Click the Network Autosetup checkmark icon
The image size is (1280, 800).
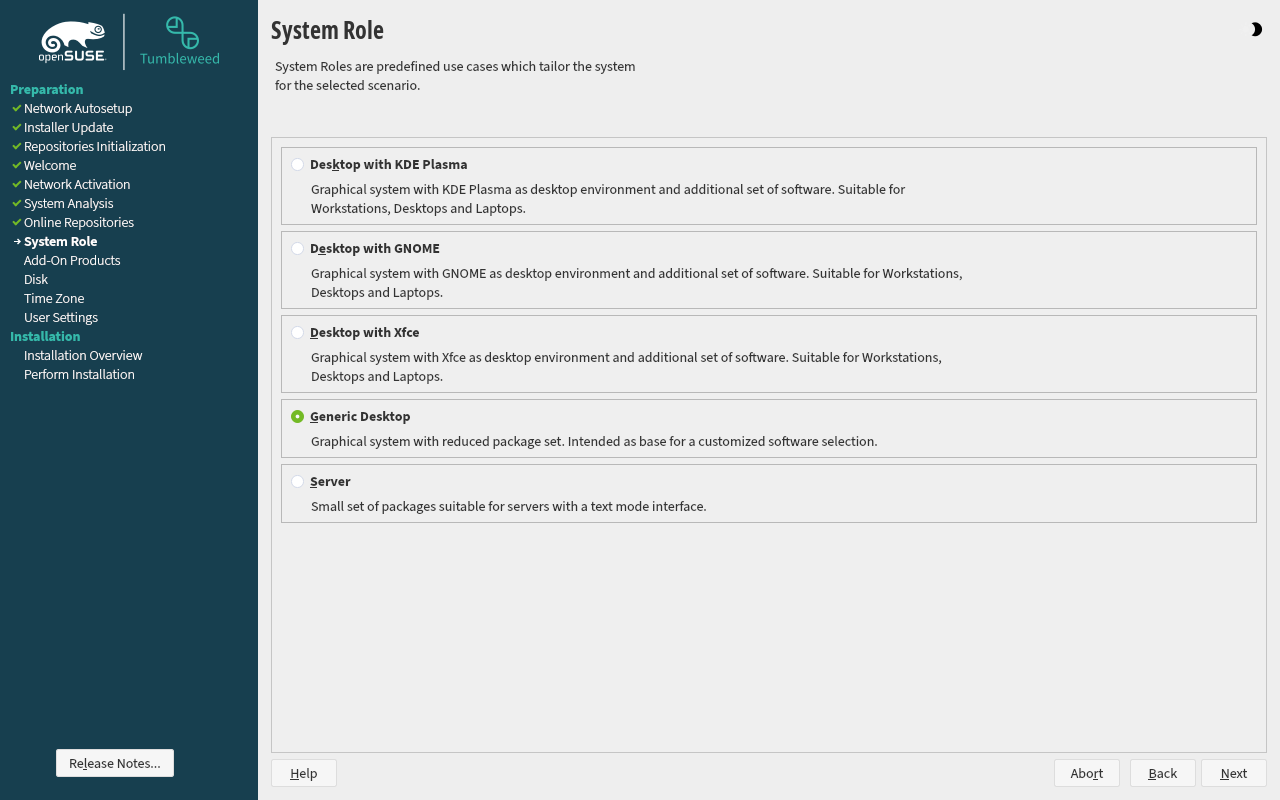(x=17, y=108)
